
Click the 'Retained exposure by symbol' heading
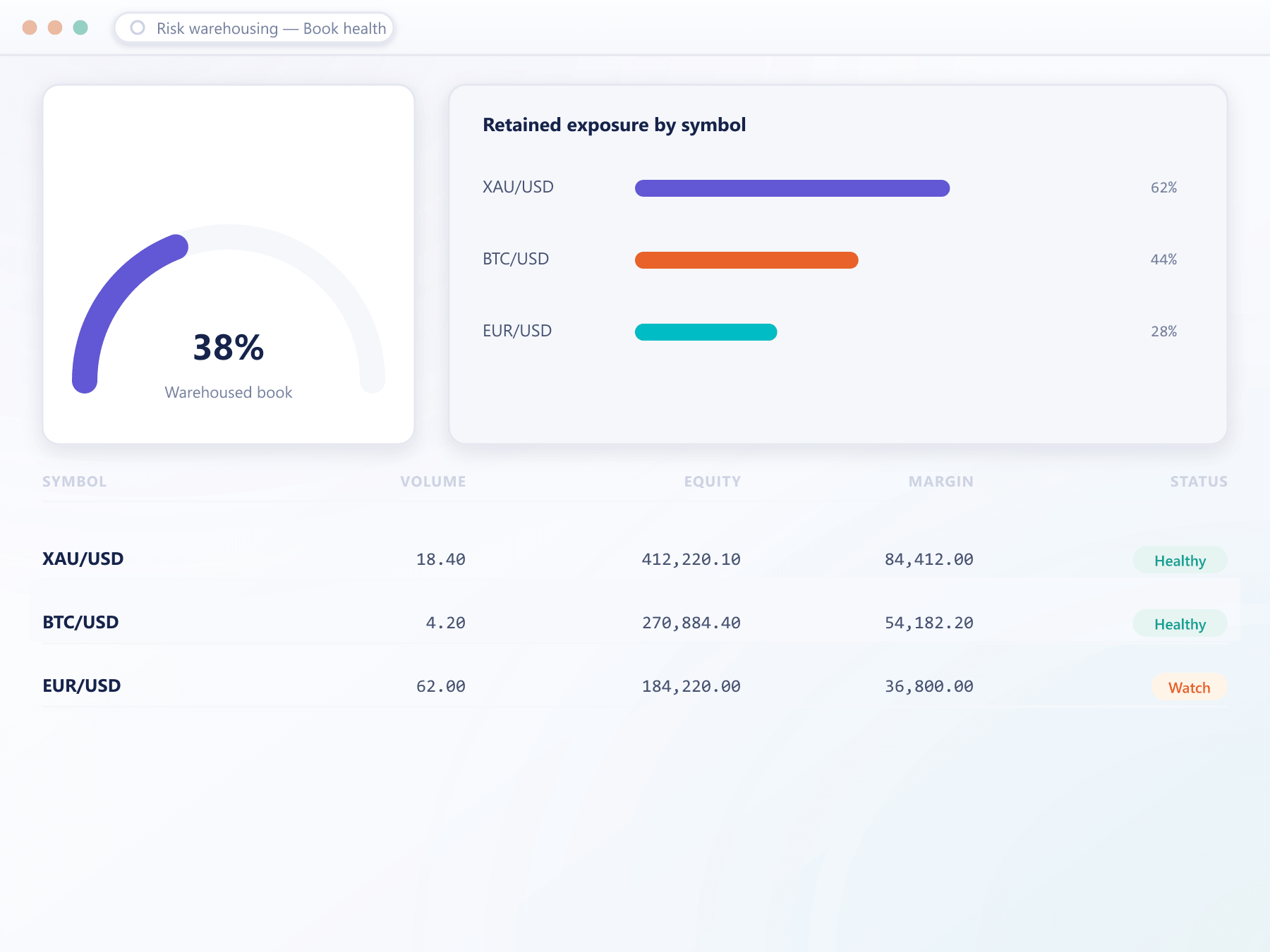(614, 125)
